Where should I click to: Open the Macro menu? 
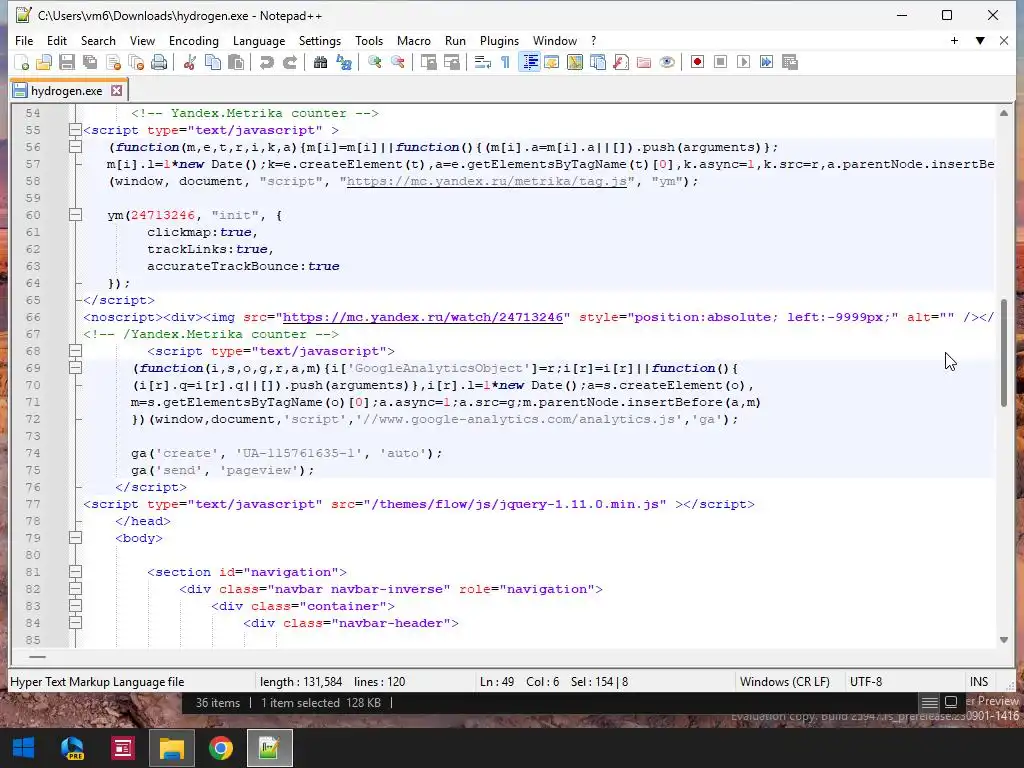click(414, 40)
